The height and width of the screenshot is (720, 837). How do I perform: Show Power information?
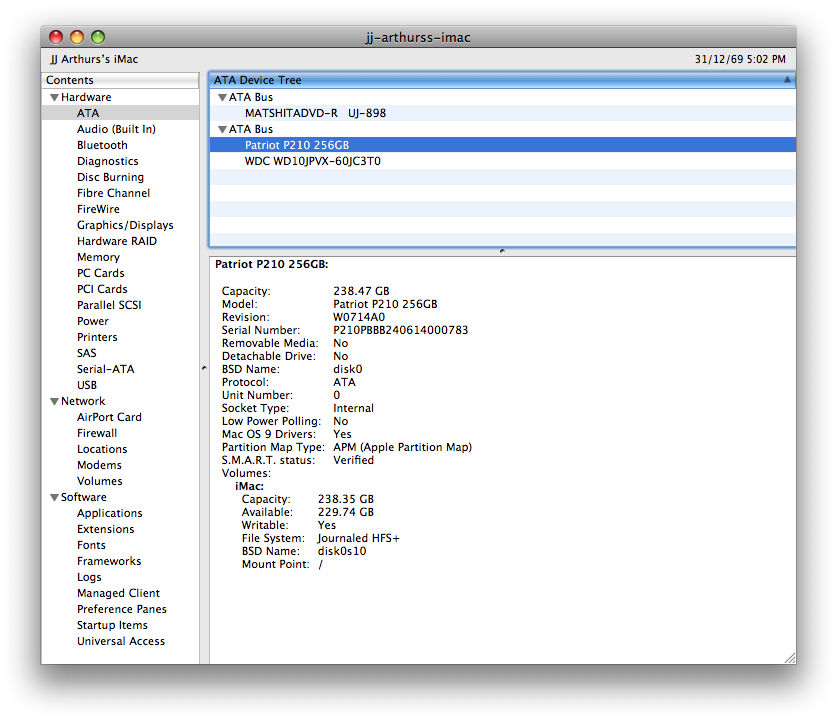coord(92,321)
